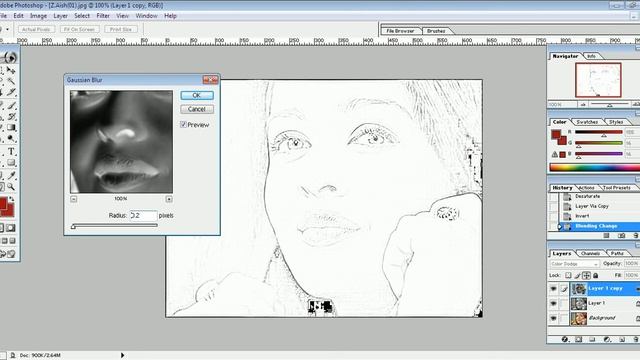640x360 pixels.
Task: Hide the Background layer eye
Action: (x=553, y=318)
